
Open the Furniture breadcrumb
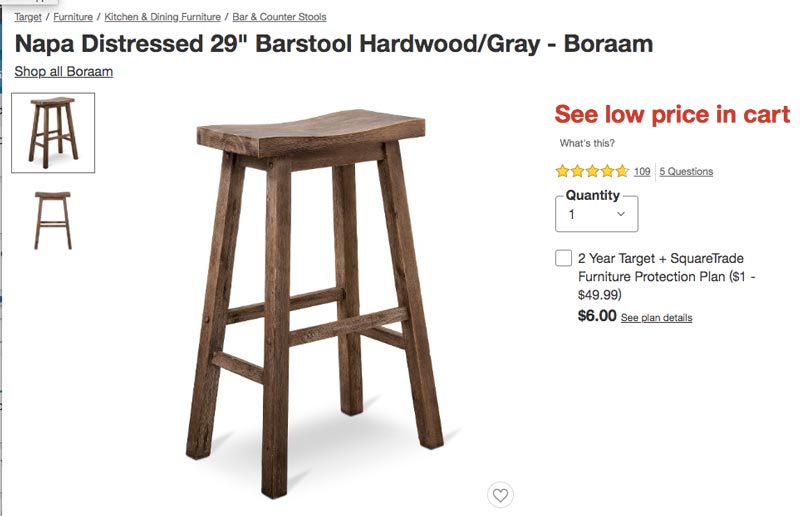pos(73,17)
